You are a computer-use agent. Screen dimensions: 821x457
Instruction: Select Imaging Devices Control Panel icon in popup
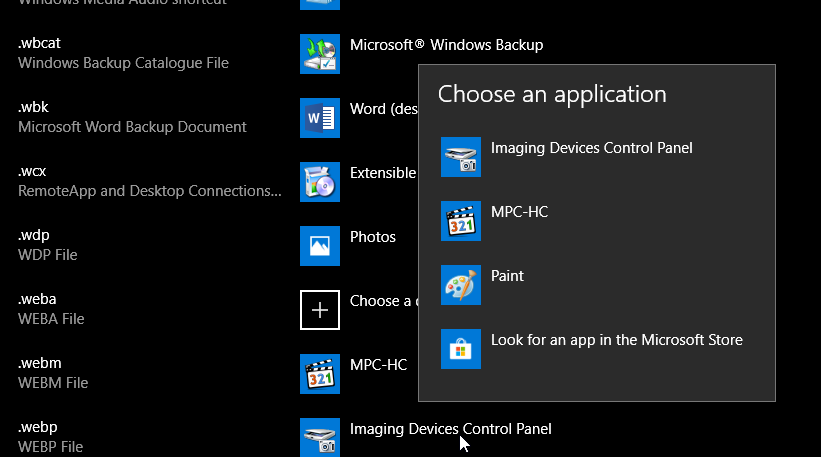[x=461, y=157]
